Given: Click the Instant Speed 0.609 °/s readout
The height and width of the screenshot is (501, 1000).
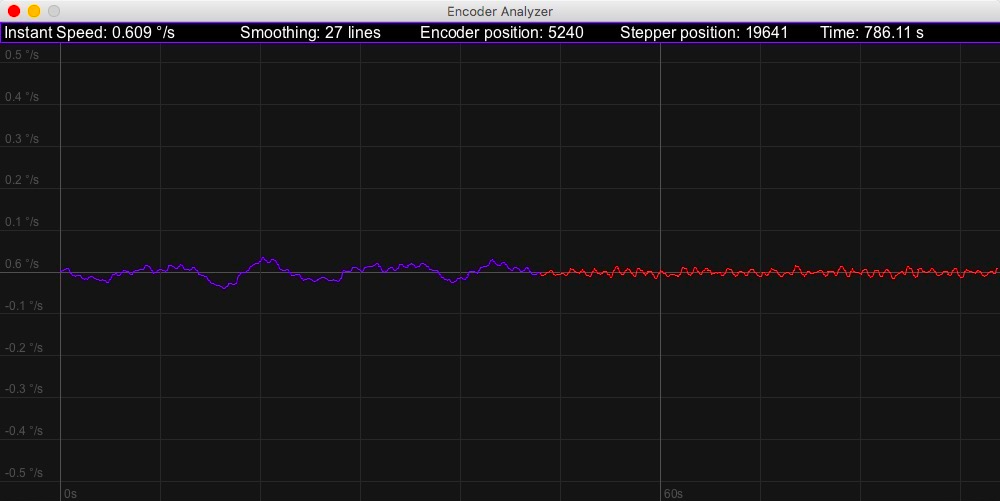Looking at the screenshot, I should click(90, 33).
